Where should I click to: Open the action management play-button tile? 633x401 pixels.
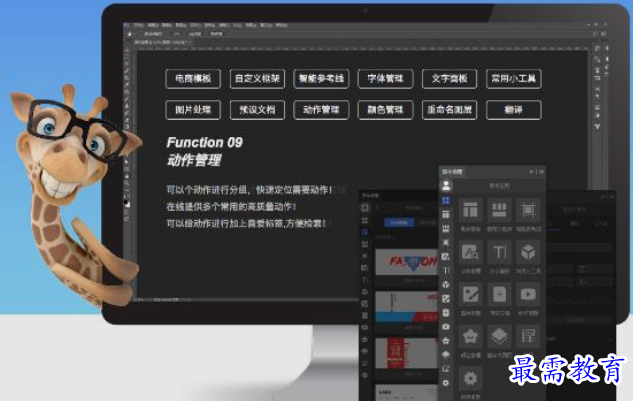click(x=528, y=294)
